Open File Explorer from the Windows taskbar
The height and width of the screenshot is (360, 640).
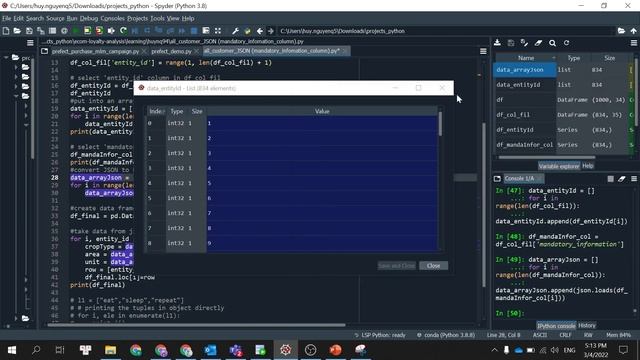(110, 350)
